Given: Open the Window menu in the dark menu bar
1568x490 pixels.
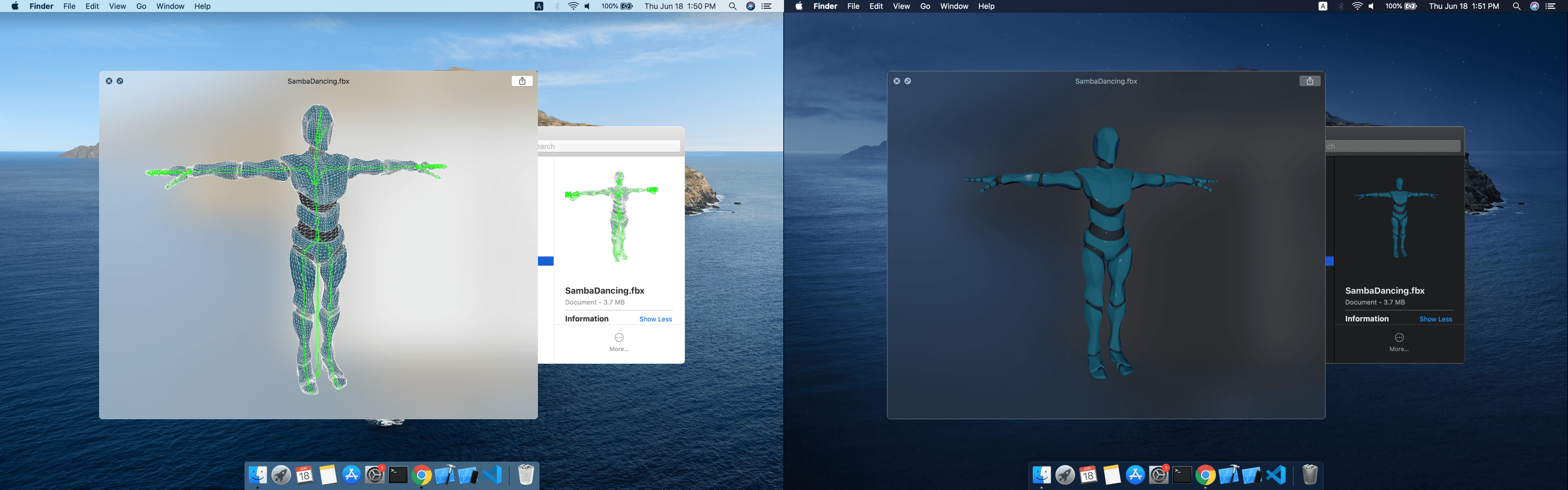Looking at the screenshot, I should [954, 6].
